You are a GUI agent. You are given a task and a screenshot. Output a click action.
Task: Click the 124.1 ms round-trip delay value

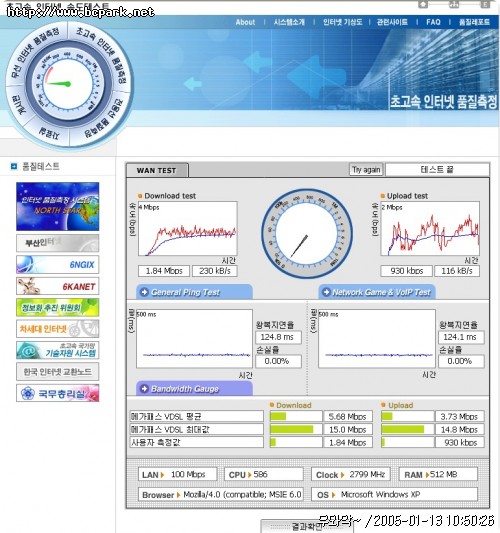pyautogui.click(x=461, y=337)
